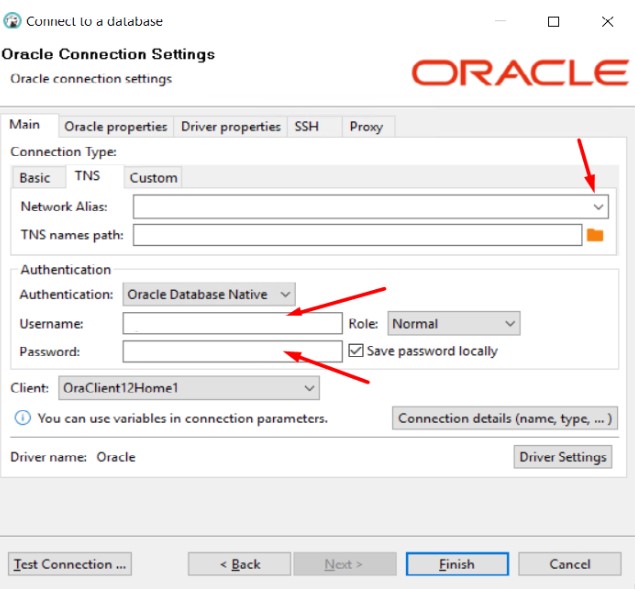The width and height of the screenshot is (635, 589).
Task: Go back with the Back button
Action: [239, 564]
